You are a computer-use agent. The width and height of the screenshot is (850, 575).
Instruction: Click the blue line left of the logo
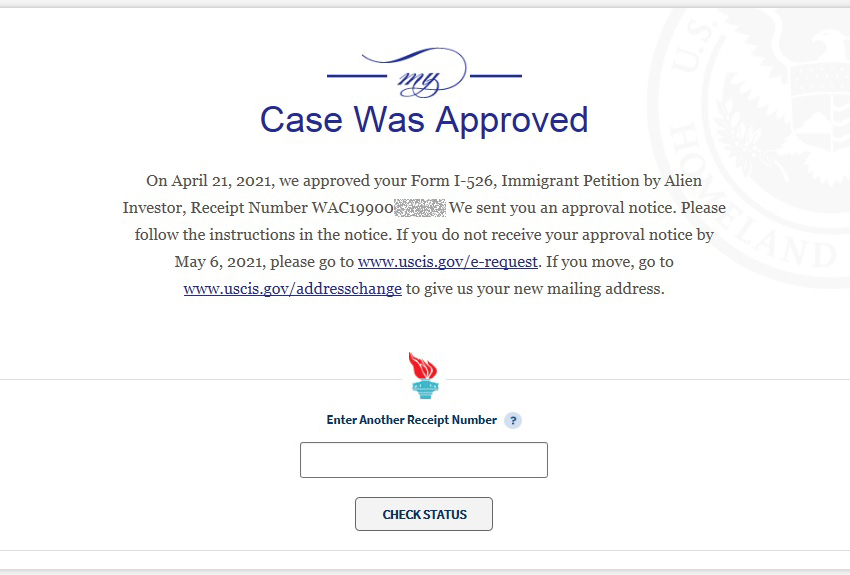point(357,76)
